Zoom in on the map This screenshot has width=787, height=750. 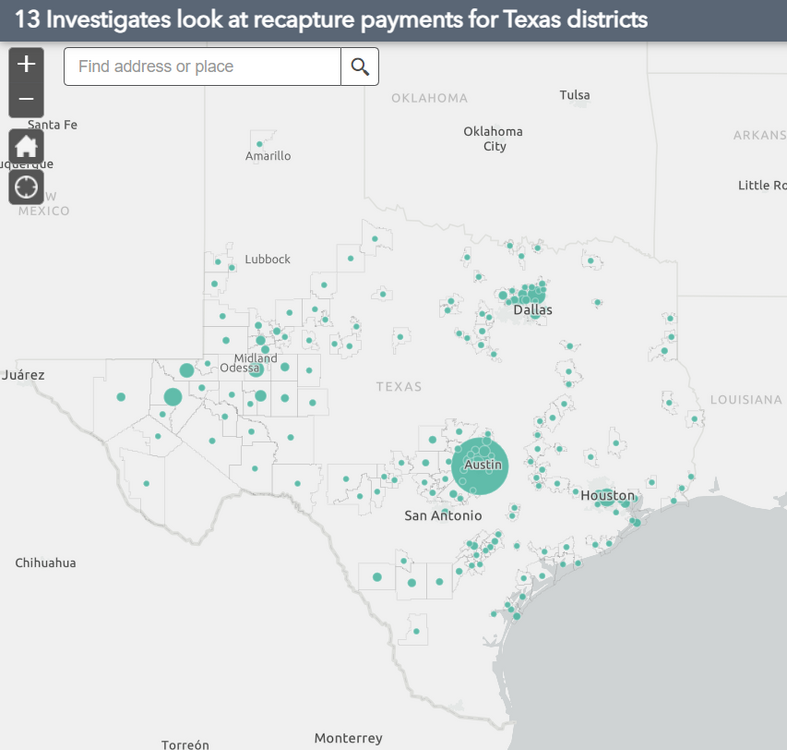coord(26,64)
